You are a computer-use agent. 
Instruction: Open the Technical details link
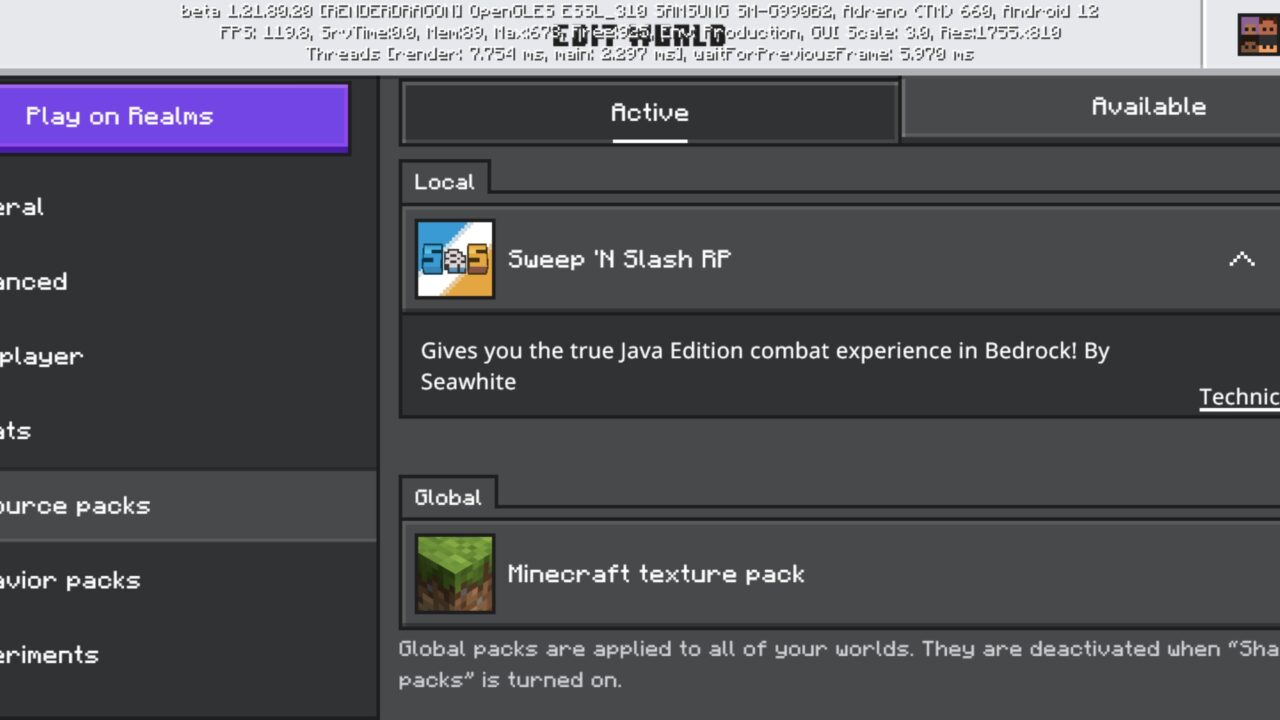1239,397
